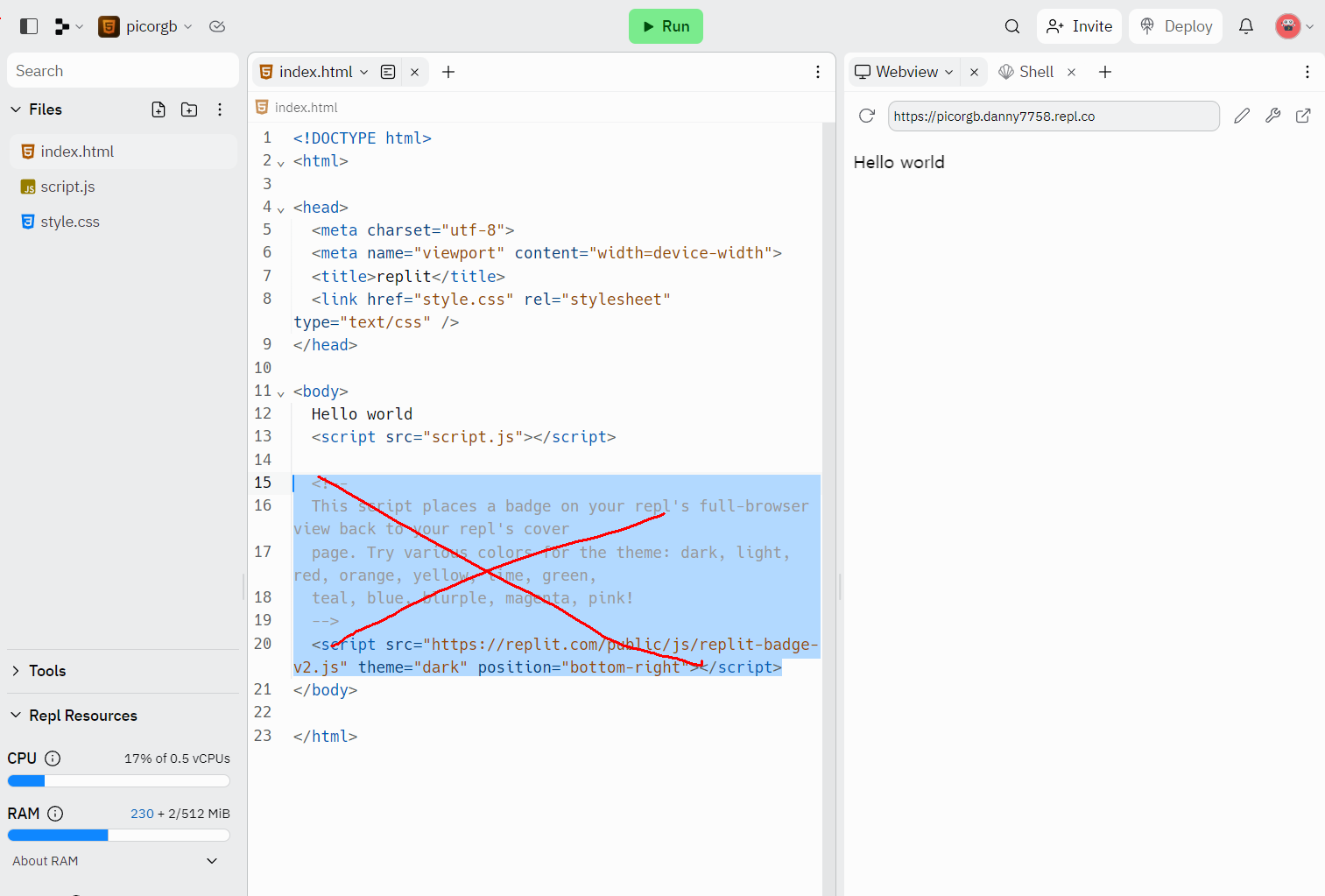Click the '230' RAM usage value
Screen dimensions: 1325x896
tap(142, 814)
